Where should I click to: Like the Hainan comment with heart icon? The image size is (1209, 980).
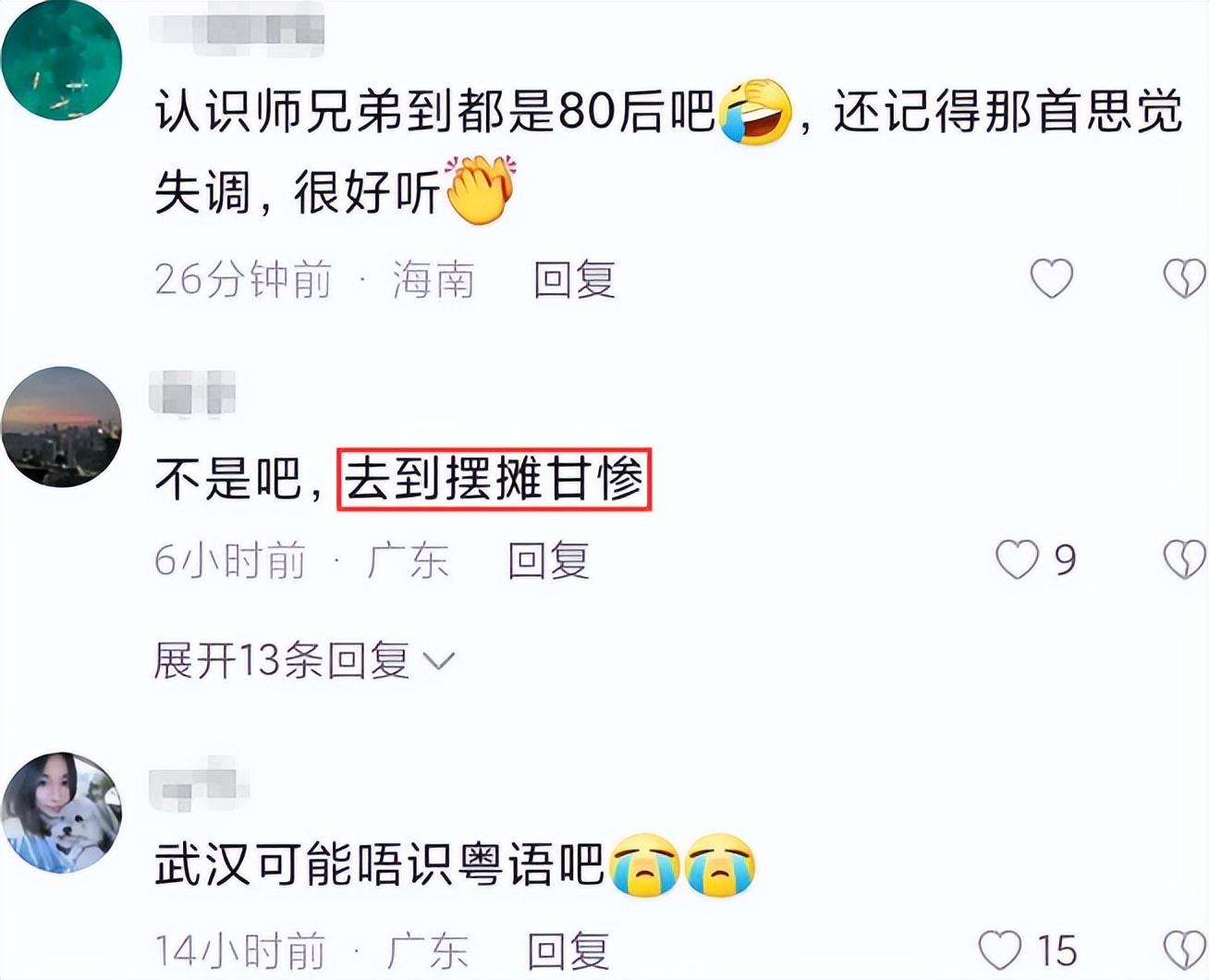(1052, 278)
